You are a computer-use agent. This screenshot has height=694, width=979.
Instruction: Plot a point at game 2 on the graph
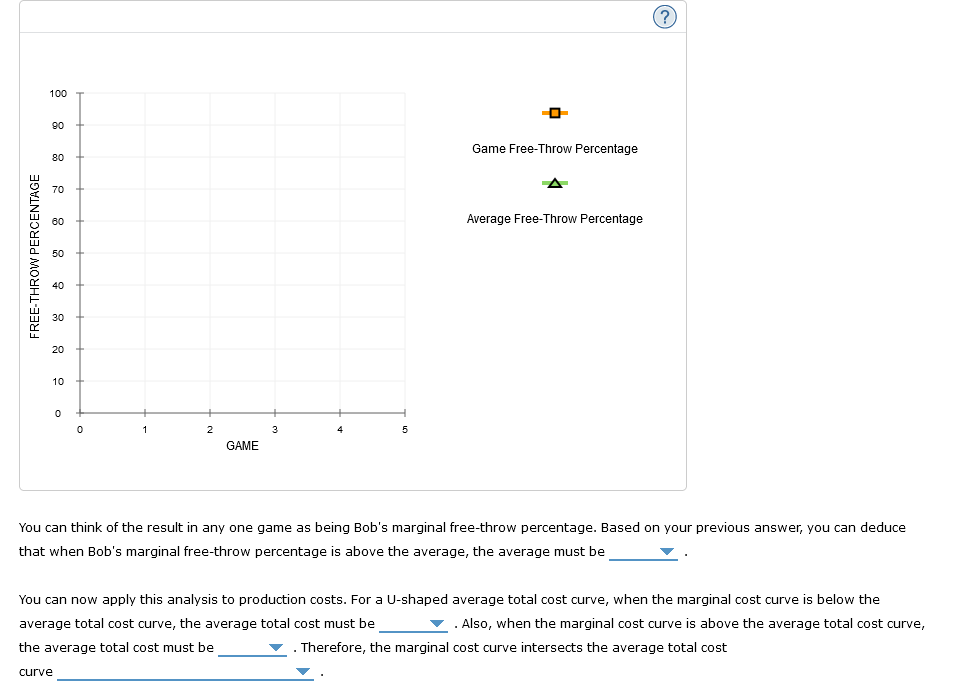tap(209, 253)
